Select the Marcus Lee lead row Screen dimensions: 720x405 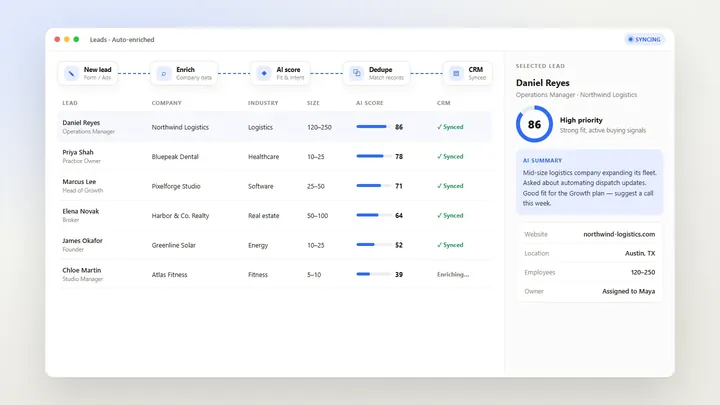pos(275,186)
